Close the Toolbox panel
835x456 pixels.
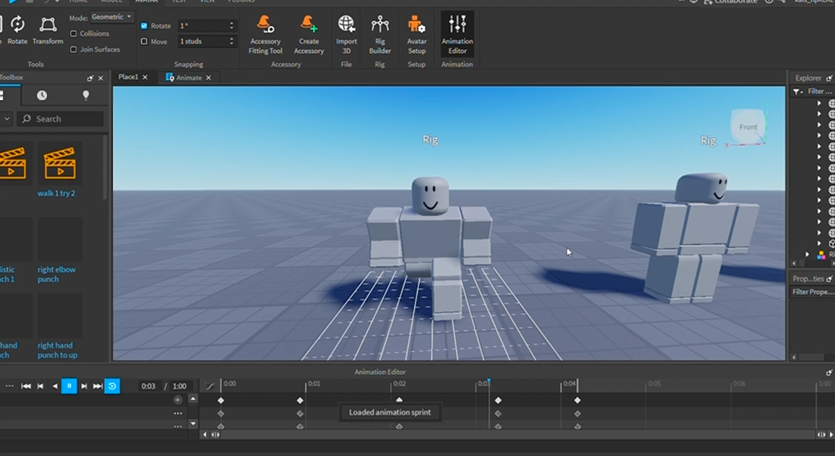pyautogui.click(x=101, y=78)
